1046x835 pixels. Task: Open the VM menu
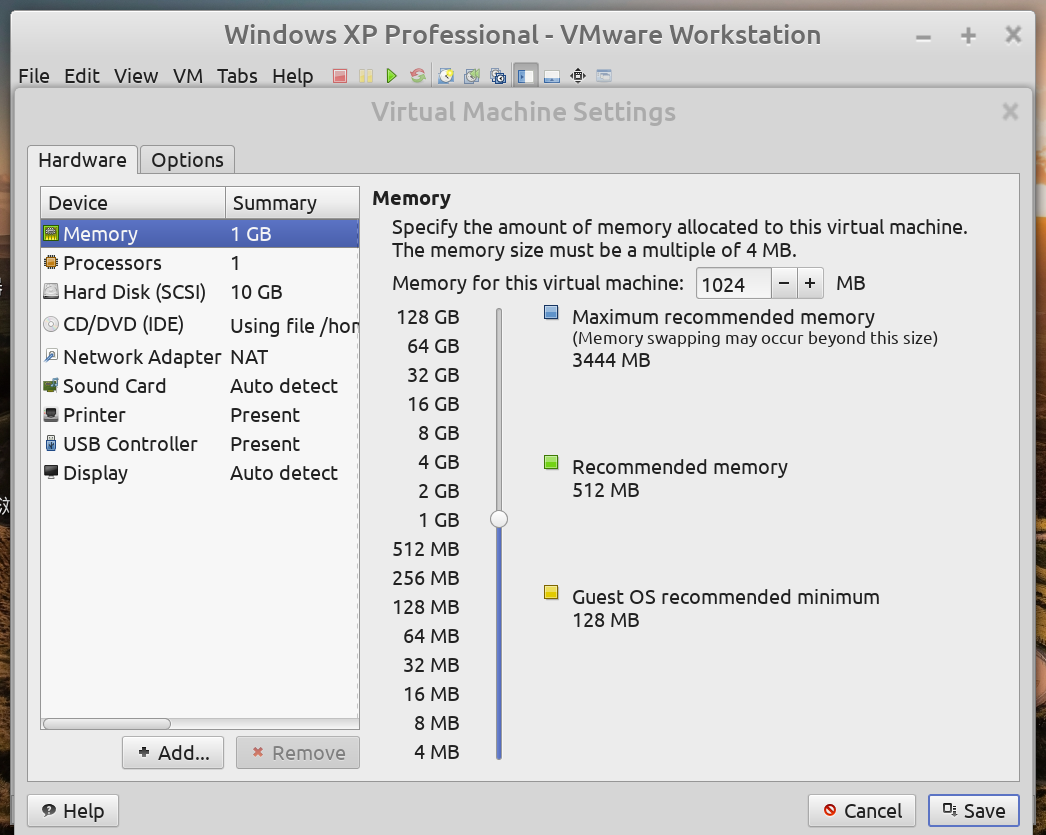point(187,76)
